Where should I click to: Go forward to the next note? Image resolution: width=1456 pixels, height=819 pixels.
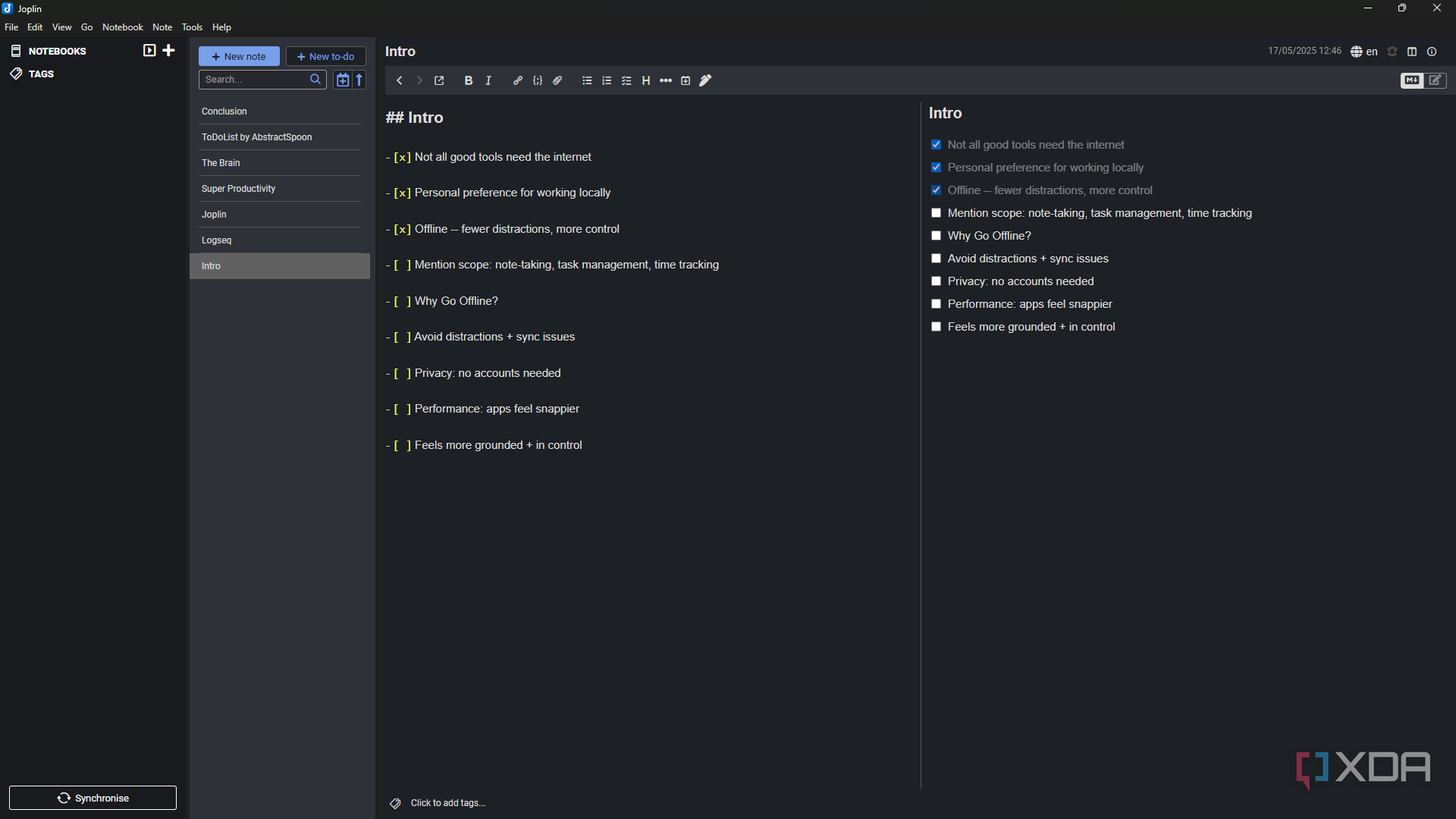tap(419, 81)
